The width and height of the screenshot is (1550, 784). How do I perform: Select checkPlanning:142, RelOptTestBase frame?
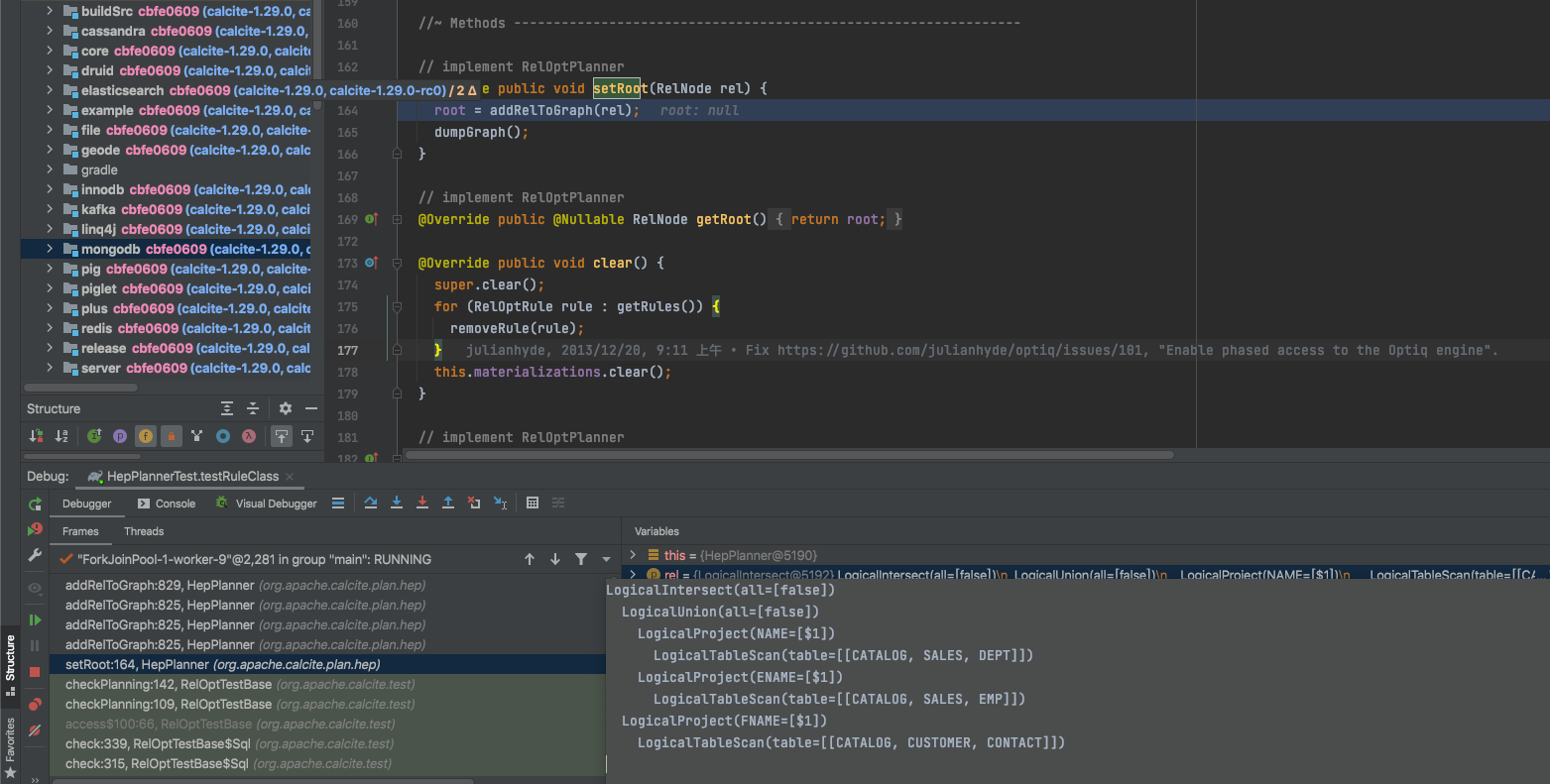point(327,684)
